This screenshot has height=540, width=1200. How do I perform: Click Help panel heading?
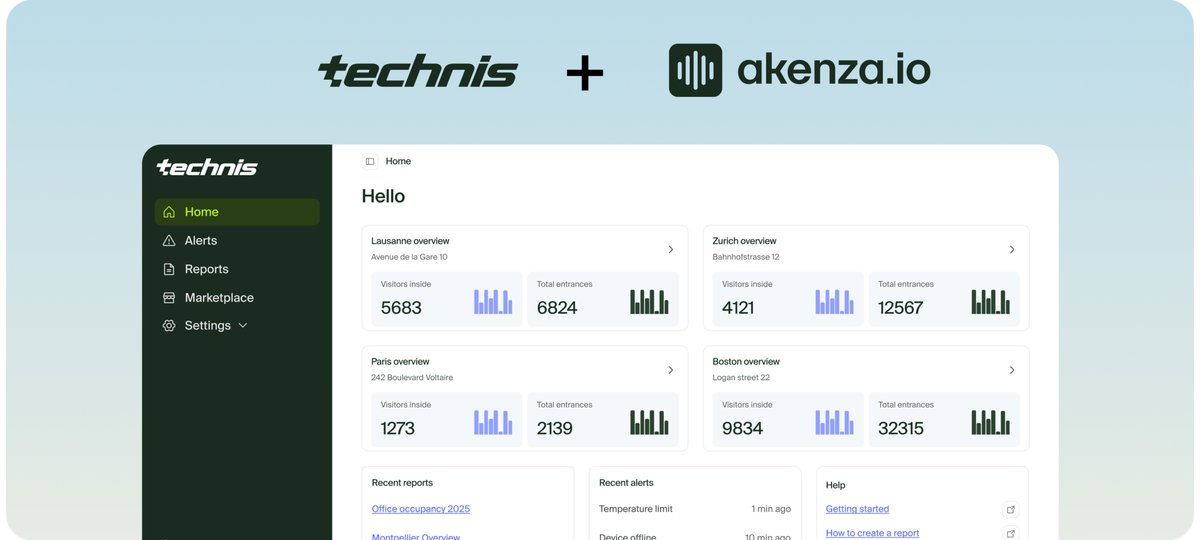(x=836, y=485)
